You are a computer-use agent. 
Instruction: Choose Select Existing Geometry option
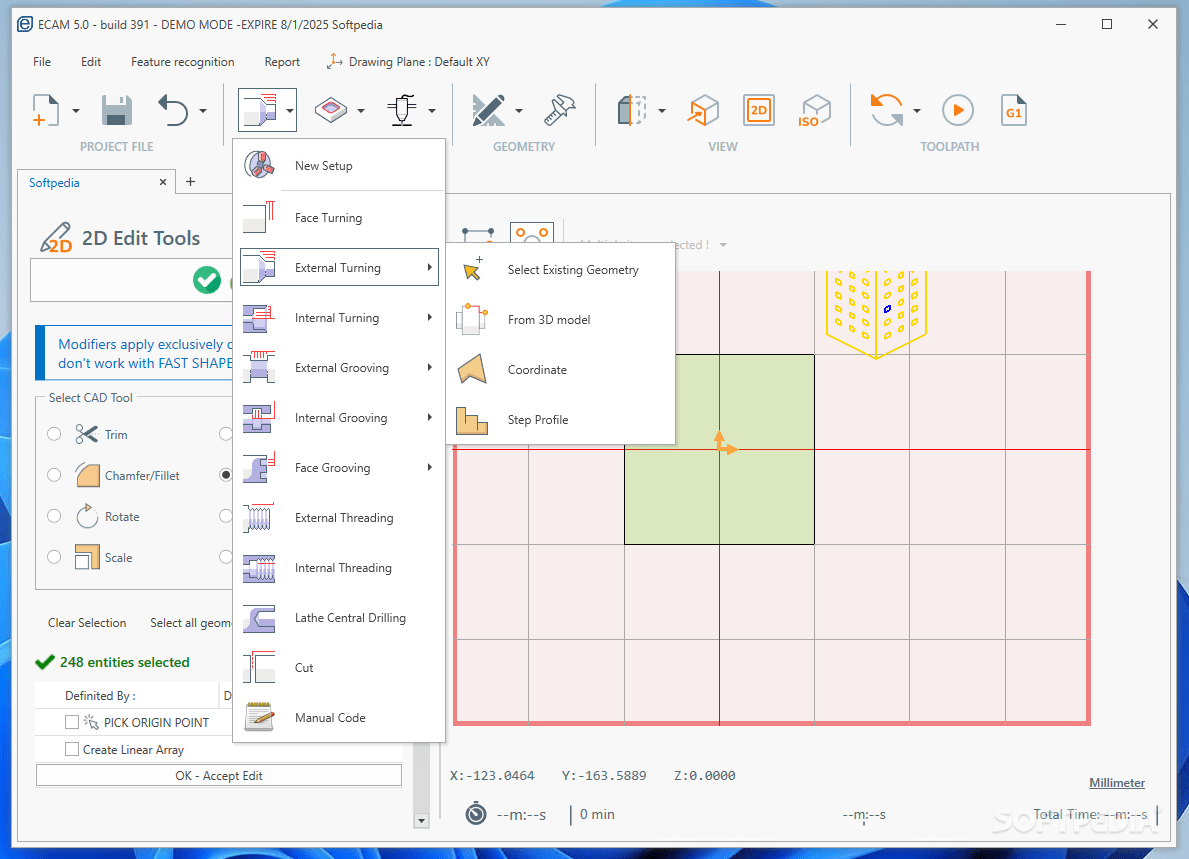(x=560, y=270)
